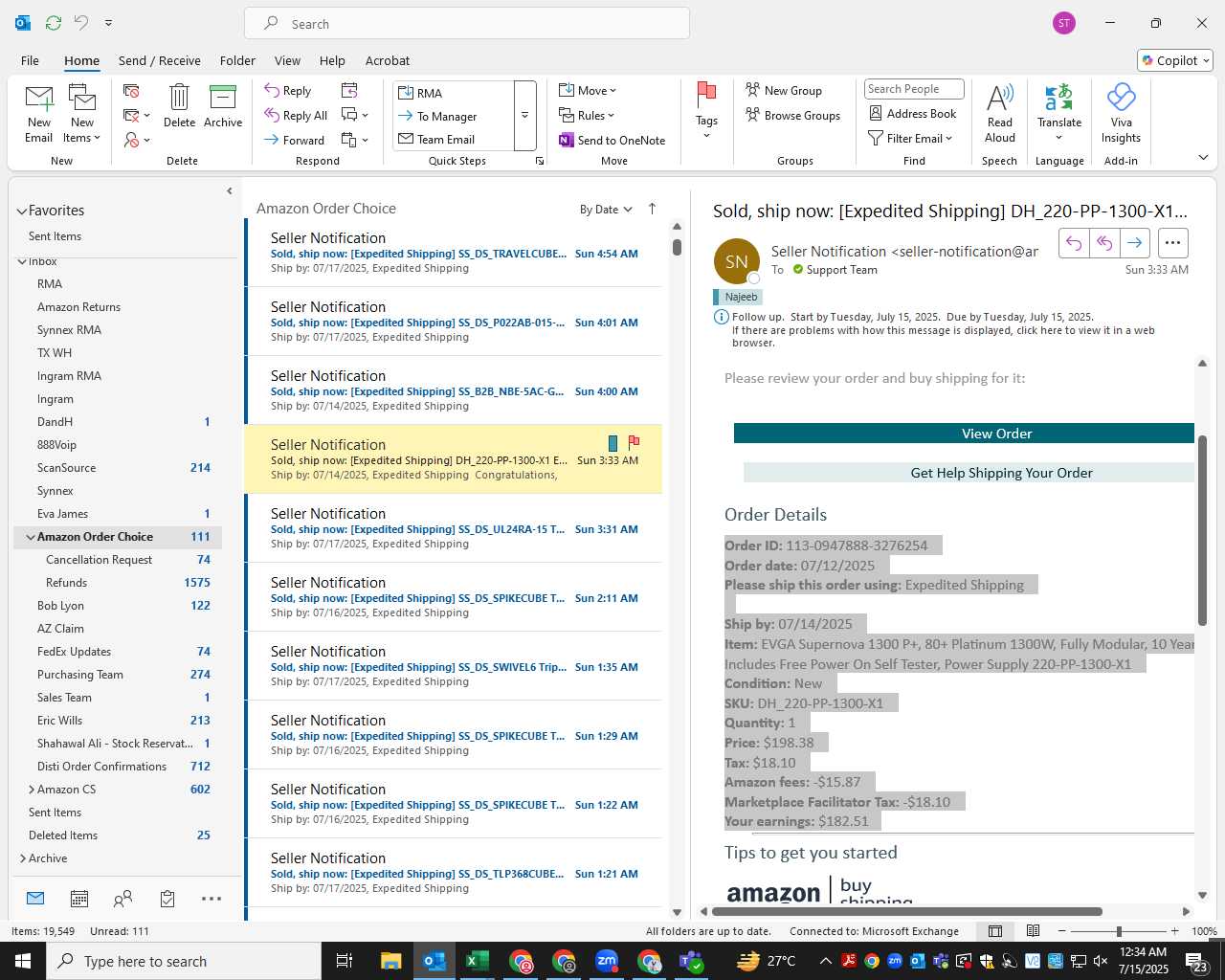Click Browse Groups
Screen dimensions: 1225x980
click(793, 115)
